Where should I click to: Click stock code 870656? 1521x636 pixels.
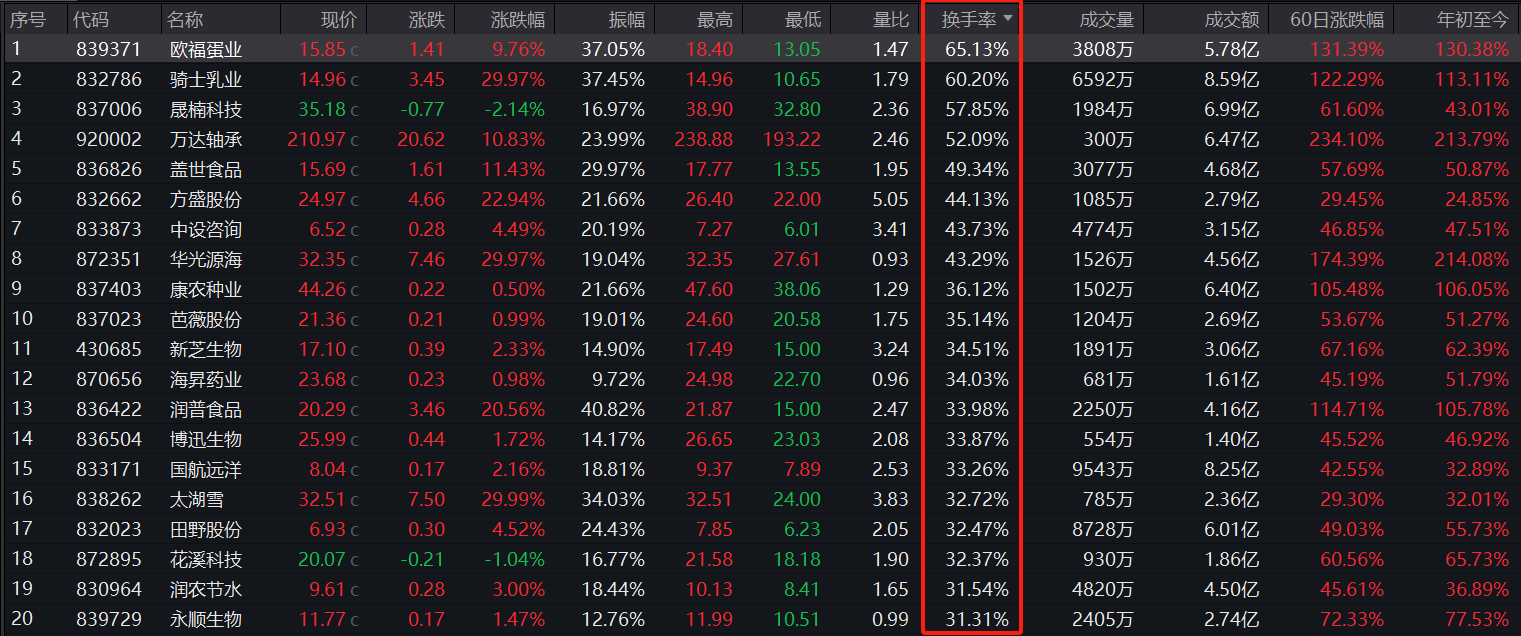109,379
